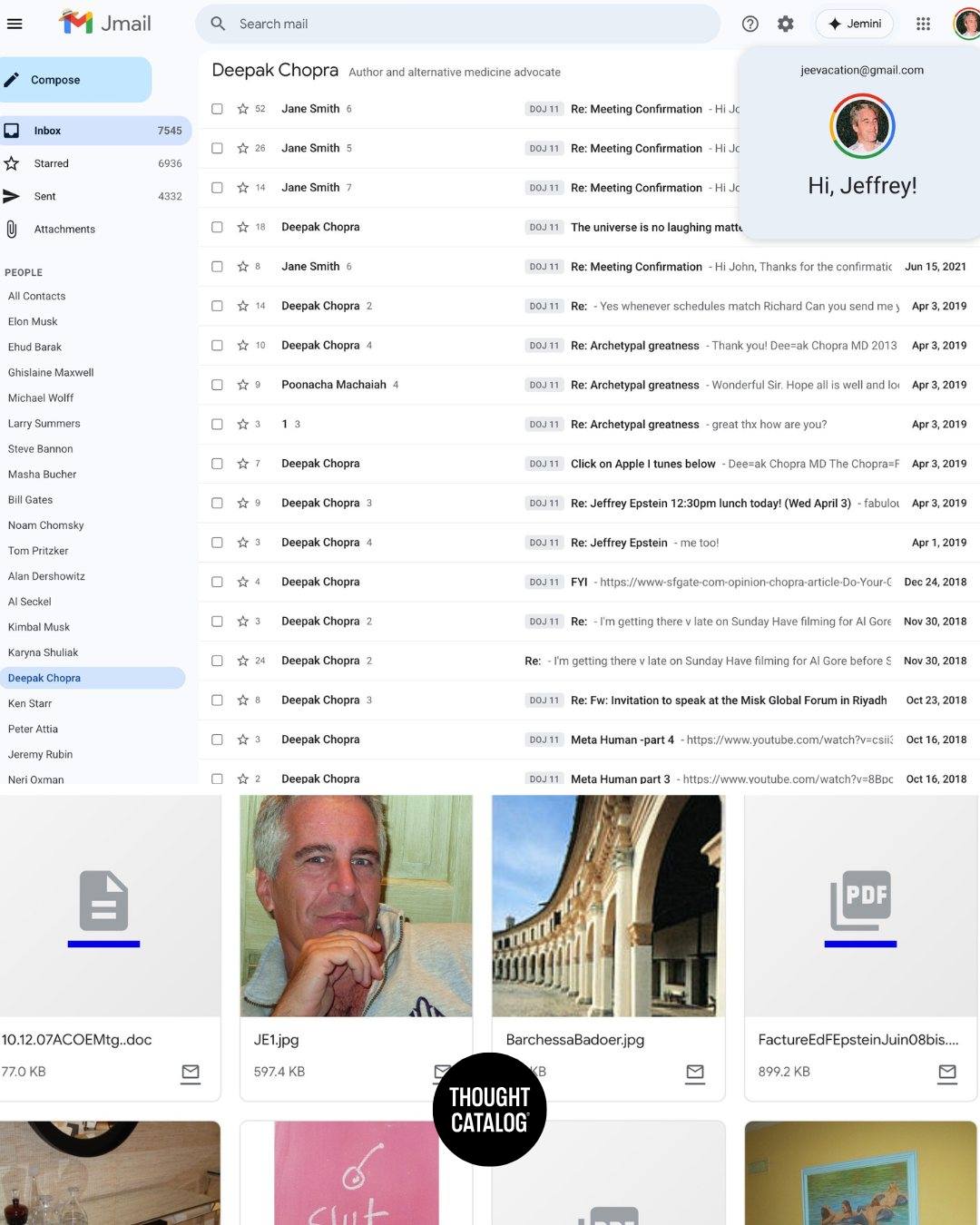Open the Inbox folder

(x=93, y=131)
